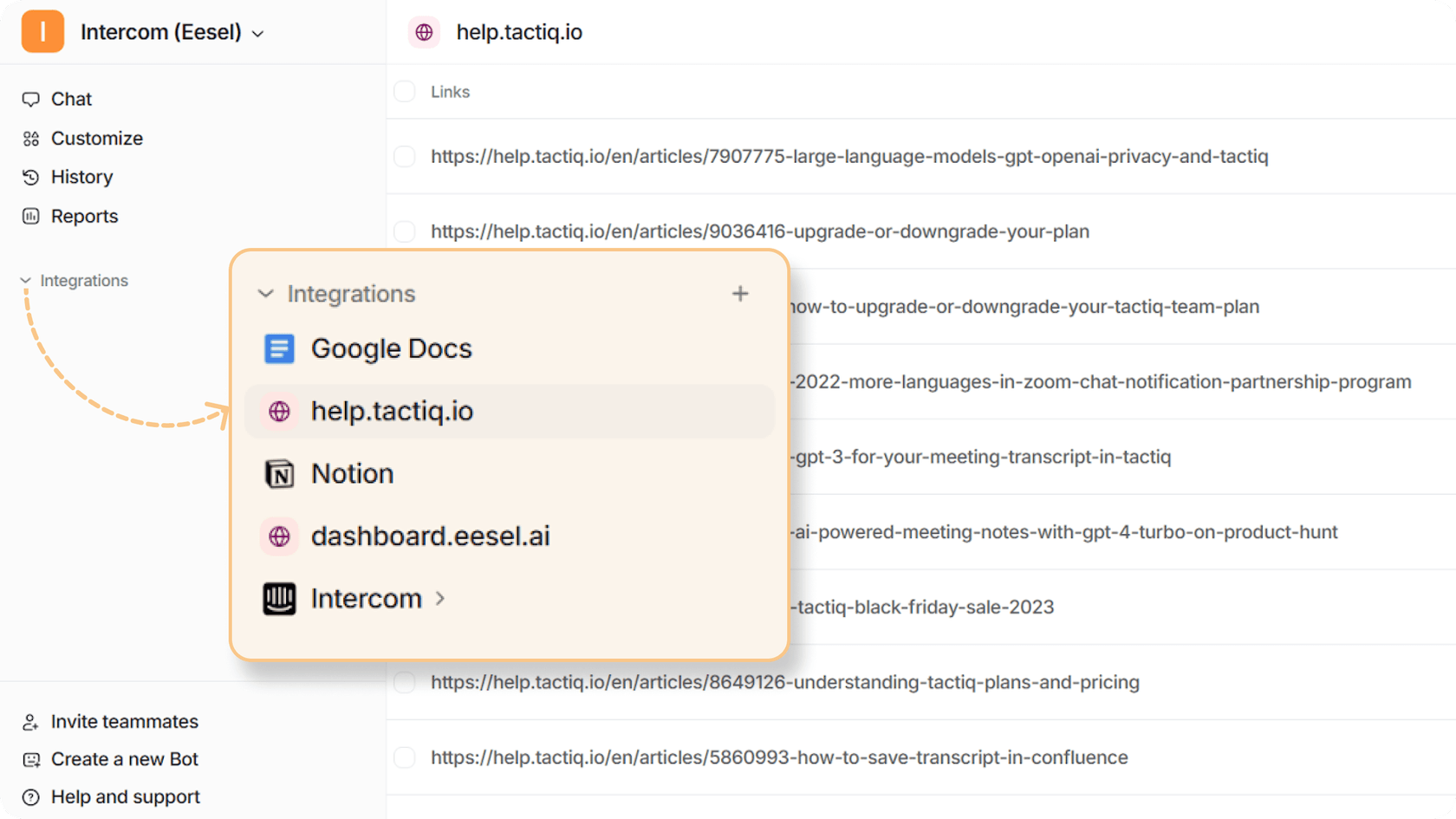Click the Chat speech bubble icon
Screen dimensions: 1456x819
click(31, 100)
